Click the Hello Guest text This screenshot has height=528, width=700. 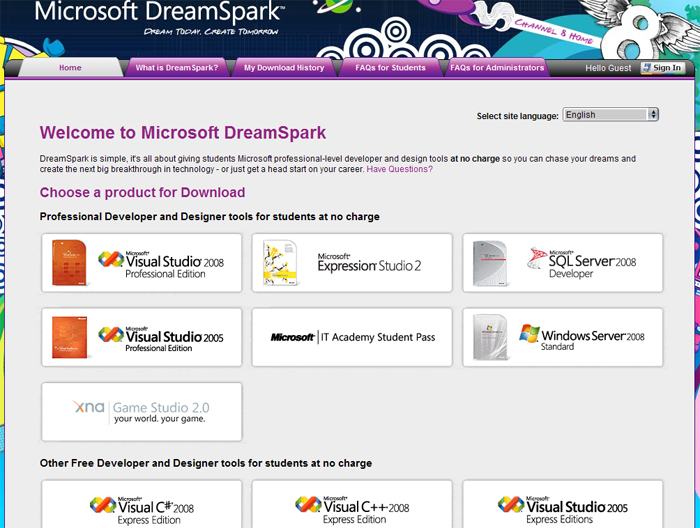[x=608, y=68]
